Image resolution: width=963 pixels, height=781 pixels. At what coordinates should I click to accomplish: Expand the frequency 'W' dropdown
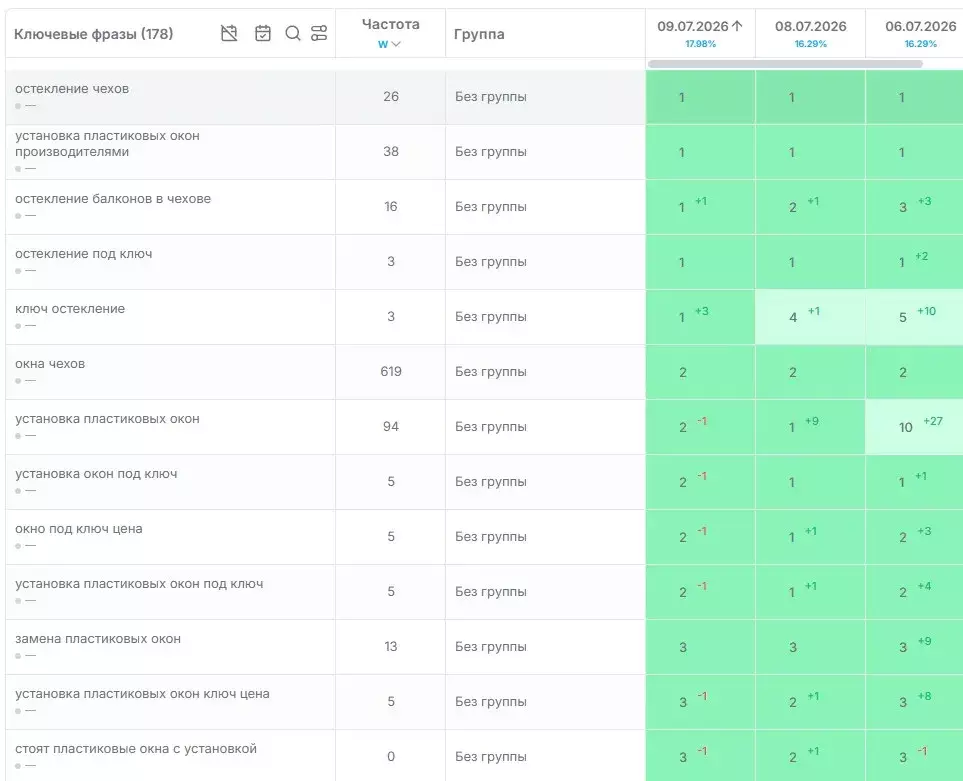[x=389, y=44]
